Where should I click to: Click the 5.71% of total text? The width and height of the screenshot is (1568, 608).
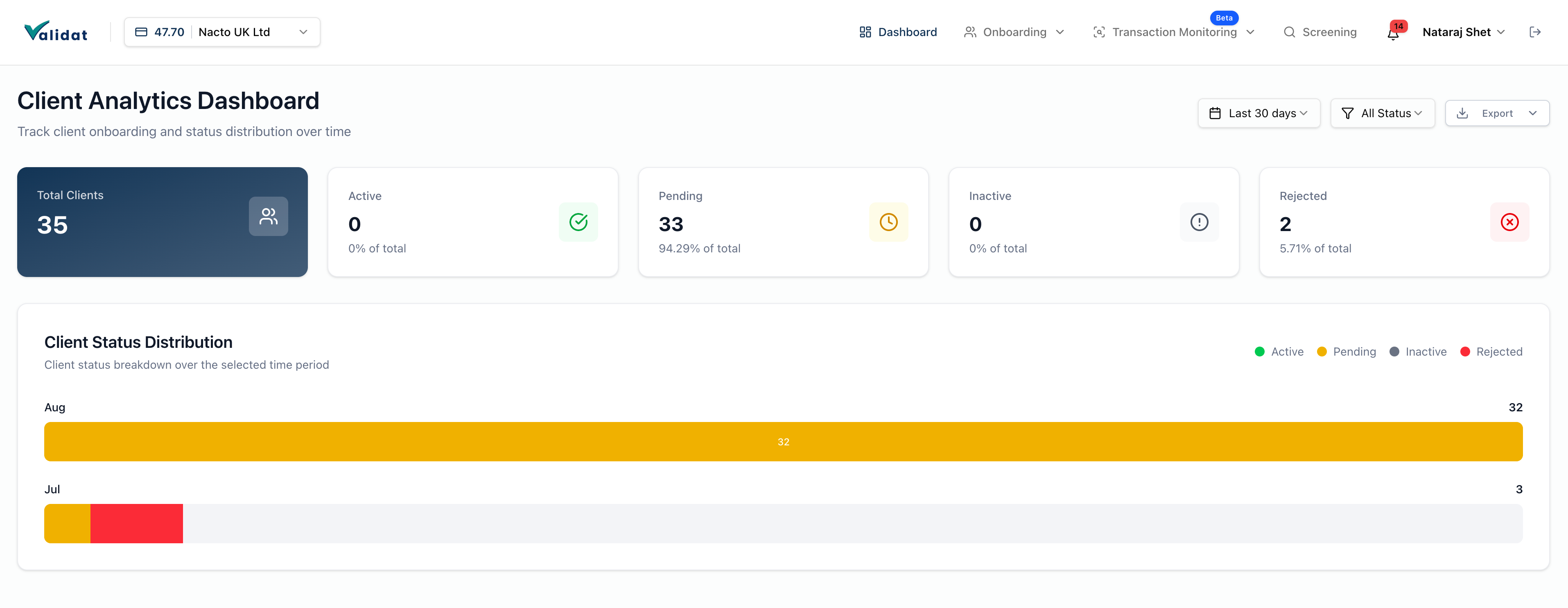[1315, 249]
